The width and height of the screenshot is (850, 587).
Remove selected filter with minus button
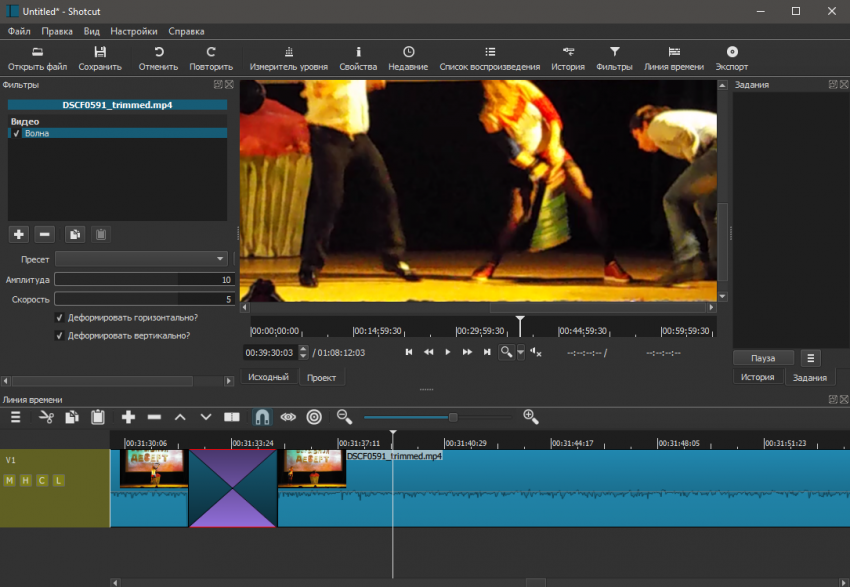click(44, 234)
